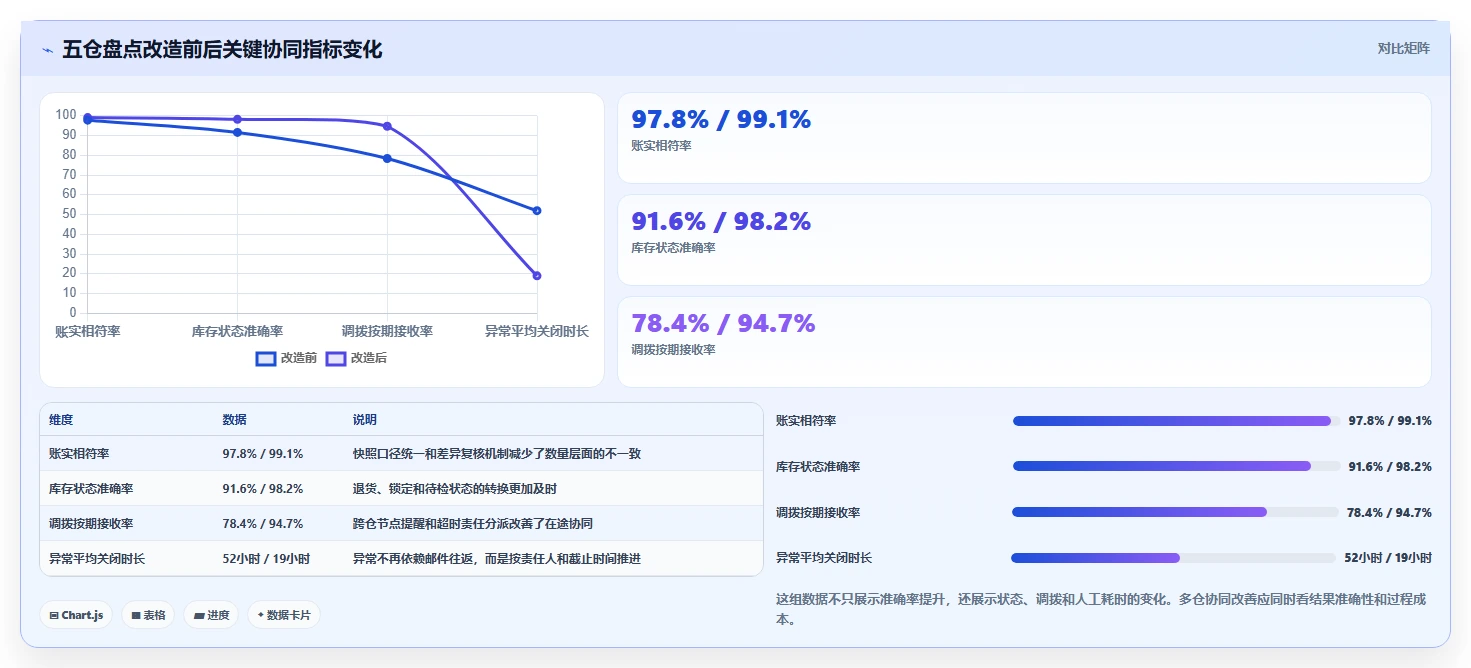Toggle the 改造前 legend box
The image size is (1471, 668).
point(266,358)
